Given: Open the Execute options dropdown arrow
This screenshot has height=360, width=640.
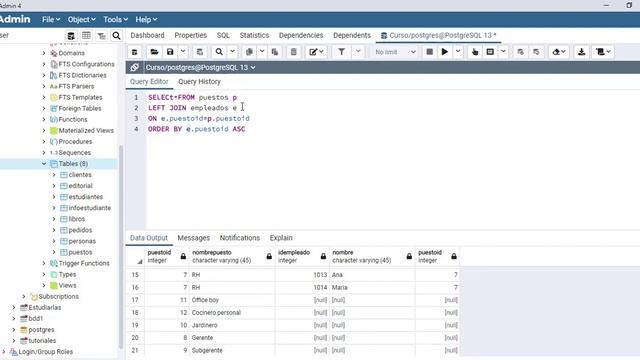Looking at the screenshot, I should point(458,52).
